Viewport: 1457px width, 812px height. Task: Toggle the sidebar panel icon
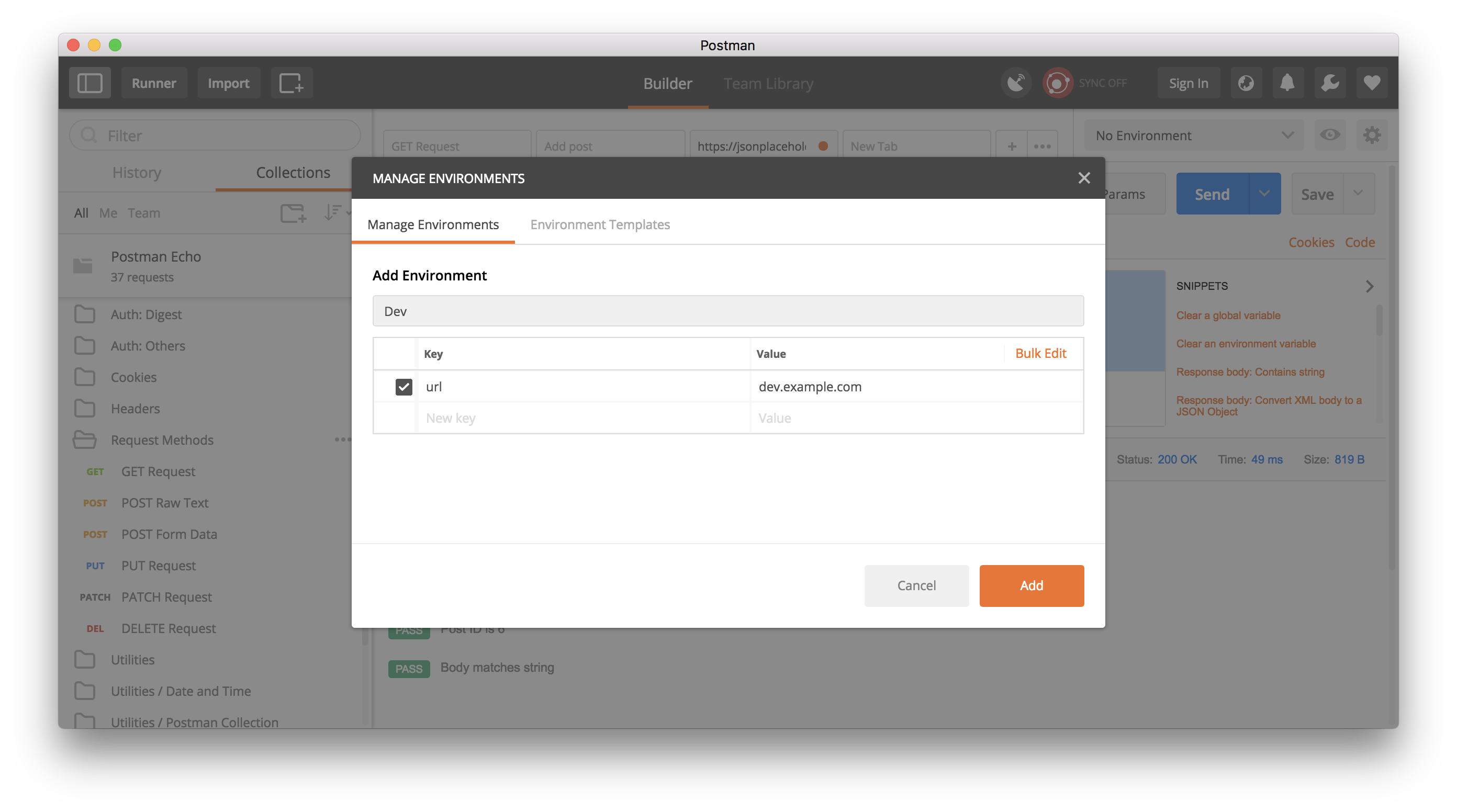[x=90, y=83]
